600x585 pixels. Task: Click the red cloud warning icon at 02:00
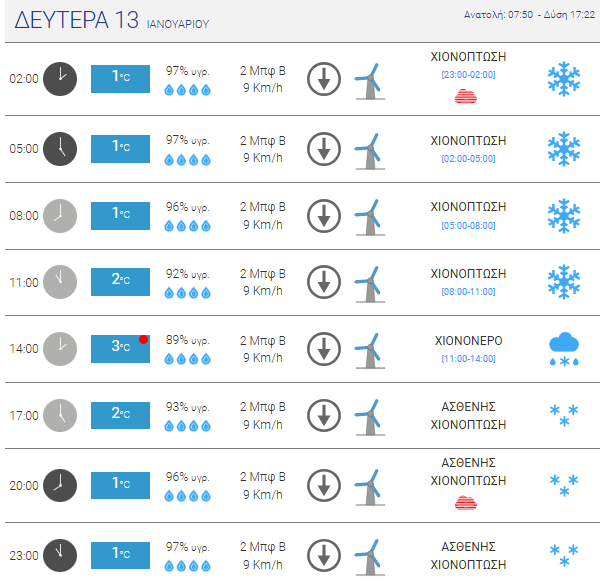tap(466, 96)
